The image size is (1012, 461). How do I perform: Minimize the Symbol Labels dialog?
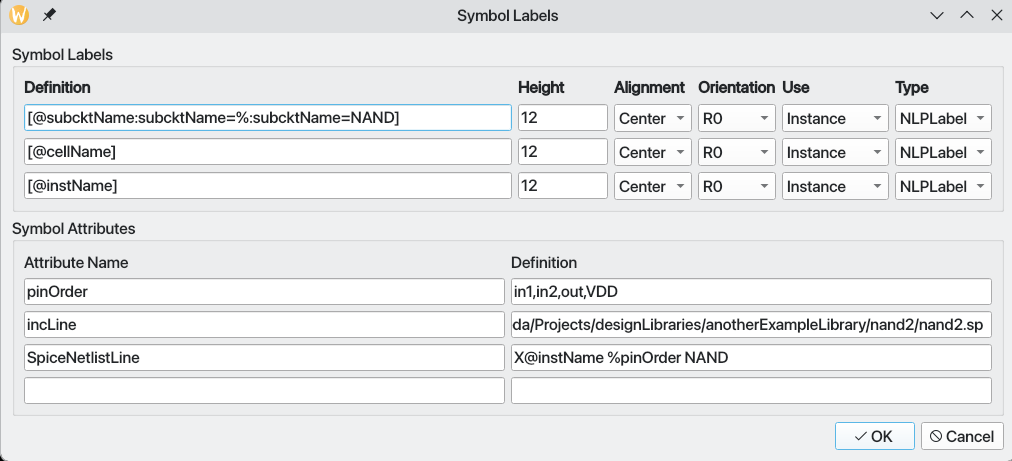click(x=937, y=15)
